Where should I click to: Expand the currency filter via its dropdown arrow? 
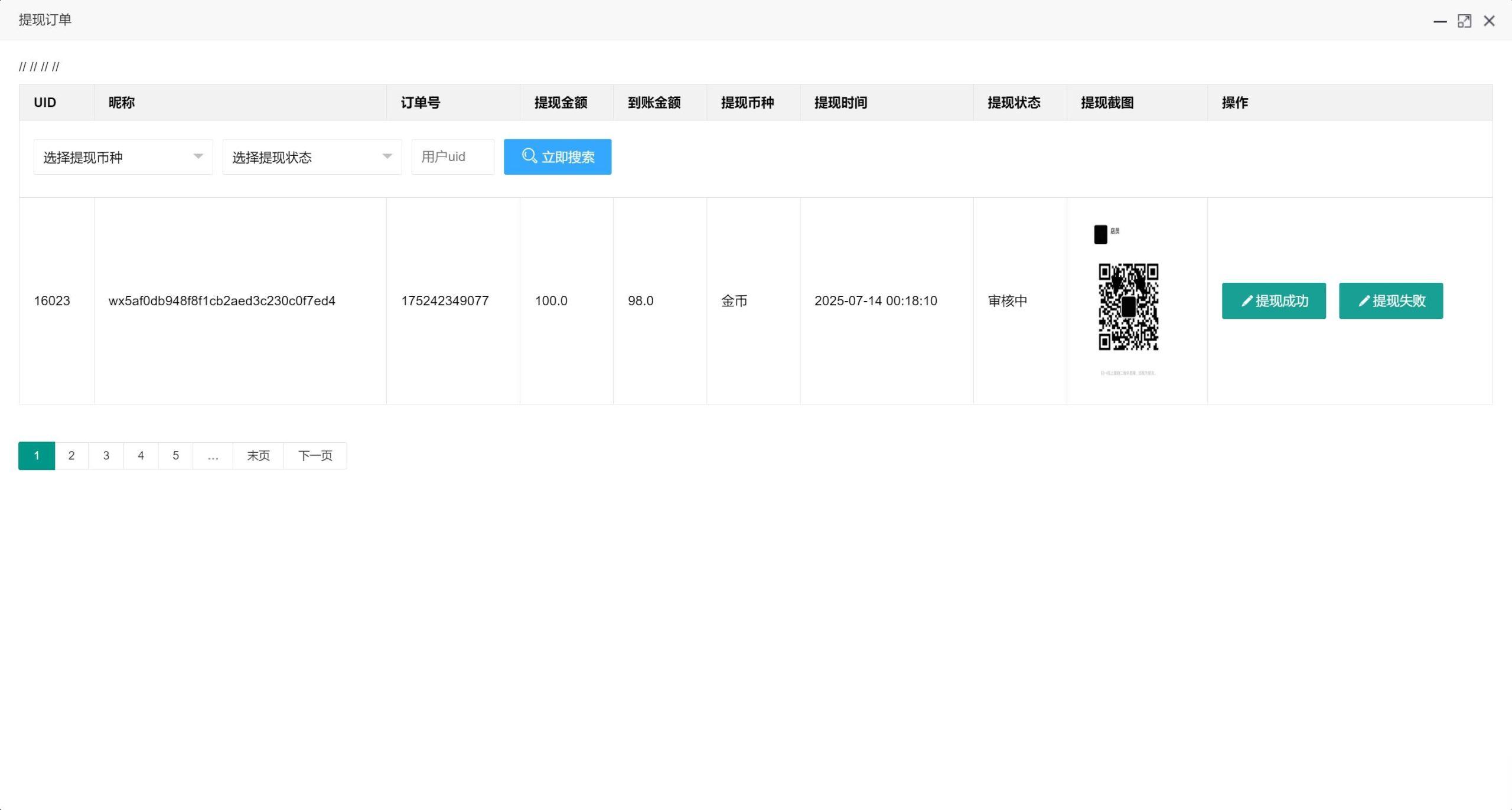pyautogui.click(x=198, y=156)
